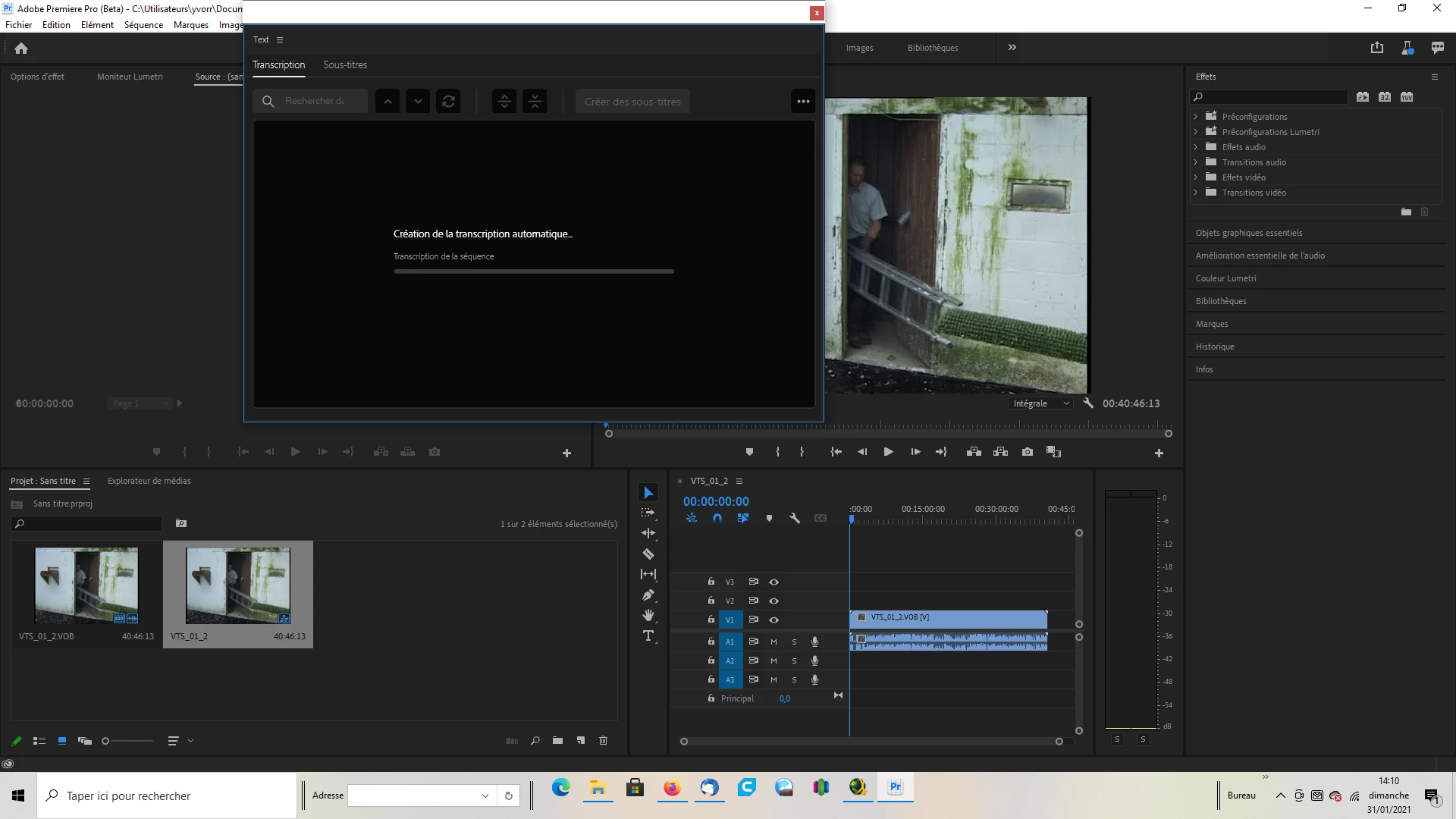Toggle lock on the V2 track
The height and width of the screenshot is (819, 1456).
pyautogui.click(x=711, y=601)
